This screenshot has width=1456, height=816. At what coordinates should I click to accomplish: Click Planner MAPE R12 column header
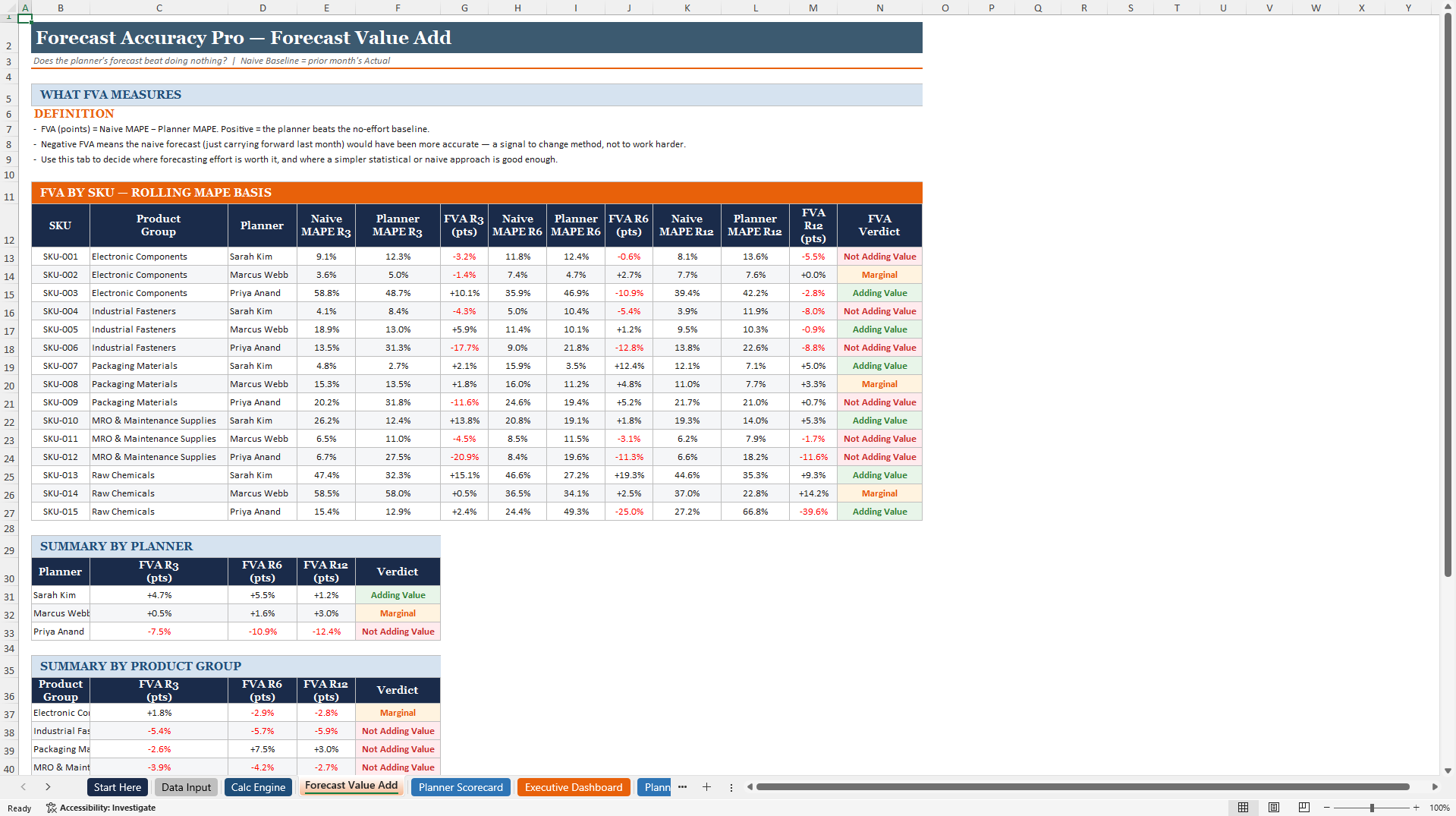click(755, 225)
